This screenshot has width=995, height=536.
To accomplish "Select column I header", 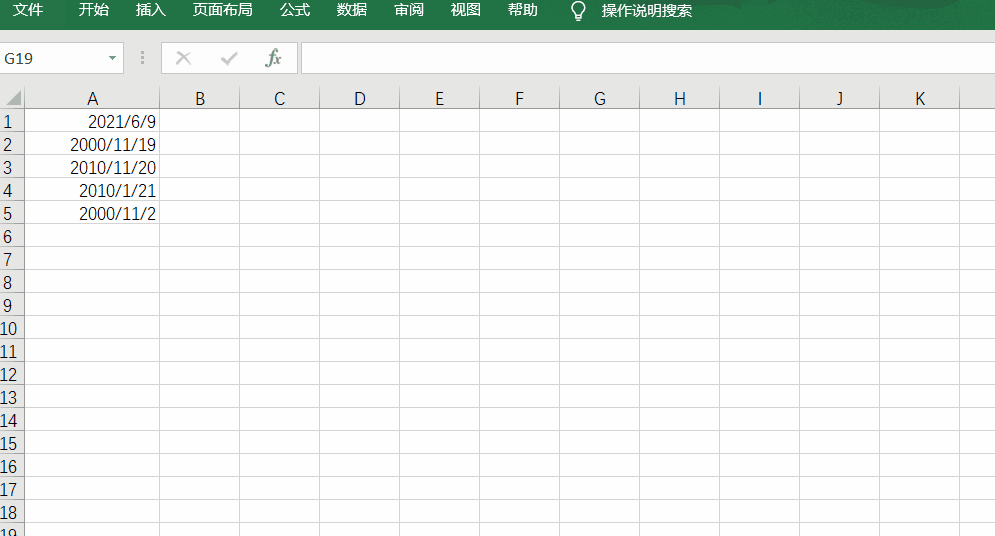I will click(760, 98).
